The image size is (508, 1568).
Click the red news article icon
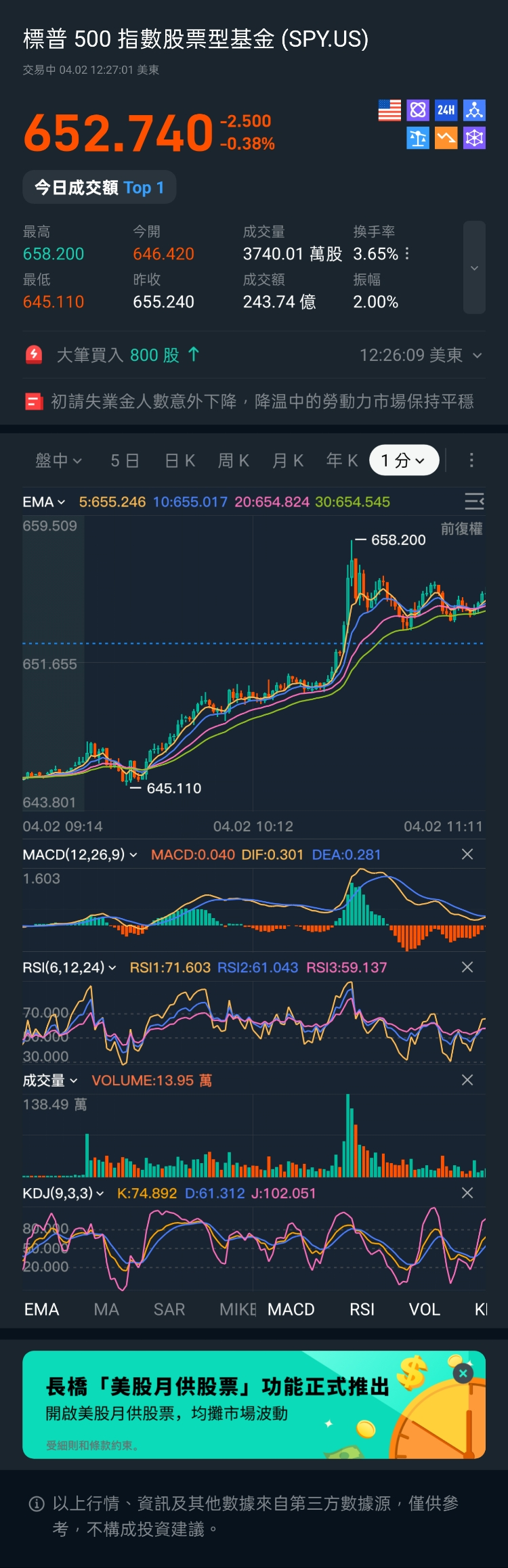(34, 401)
